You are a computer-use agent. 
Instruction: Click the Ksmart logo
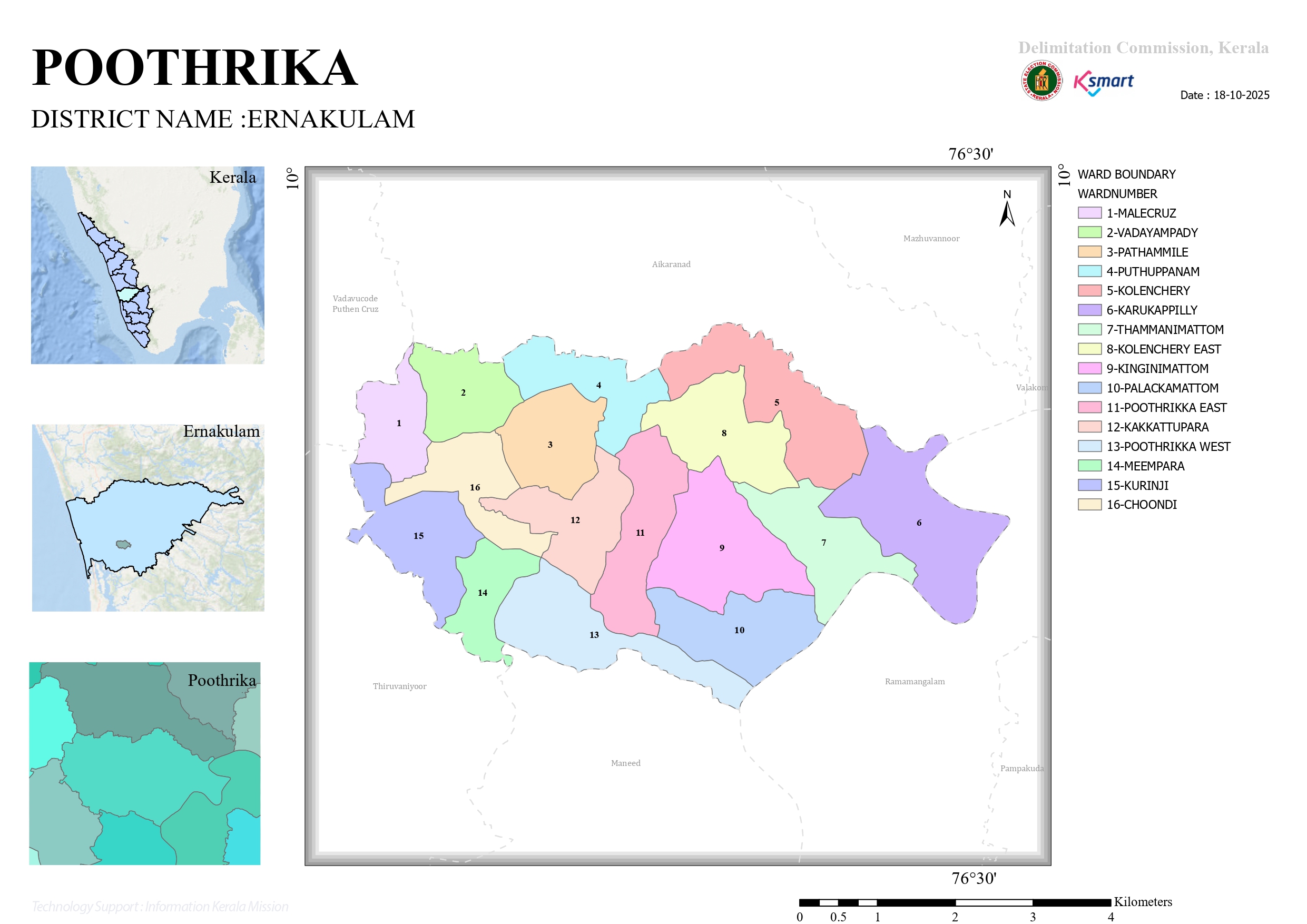click(x=1103, y=83)
